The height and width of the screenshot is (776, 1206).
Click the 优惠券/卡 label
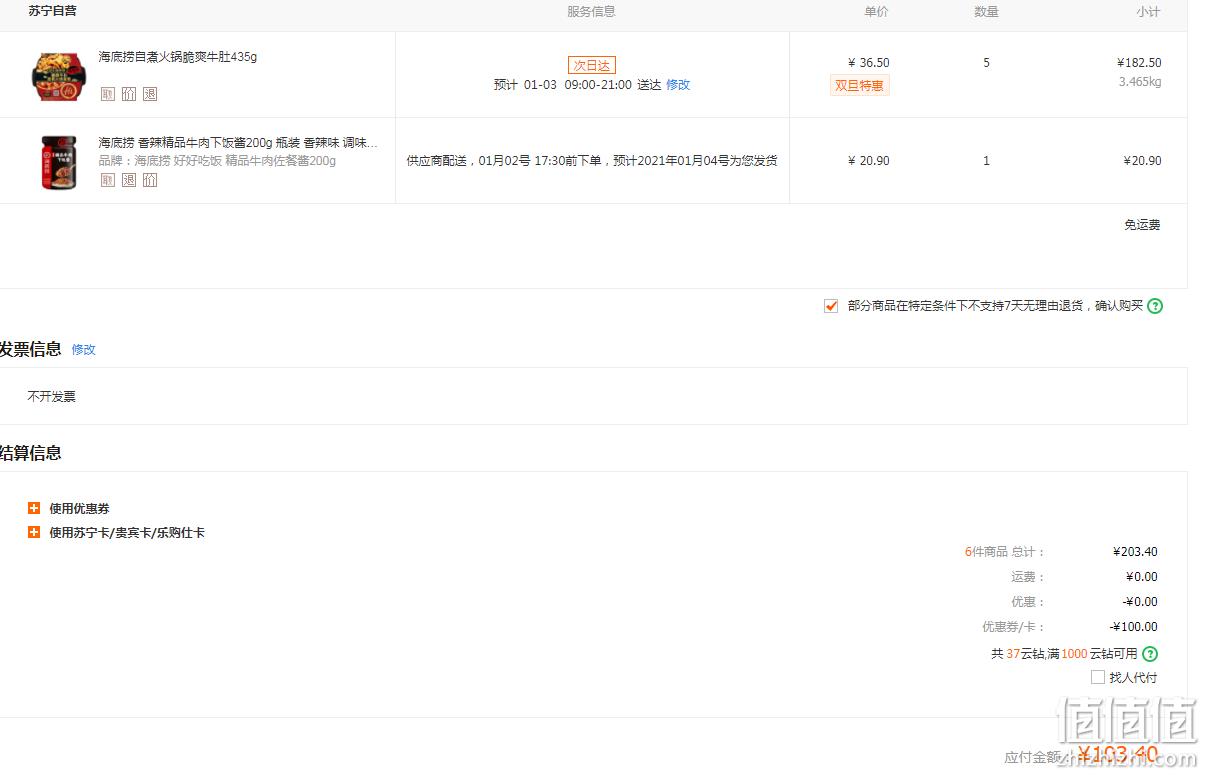click(x=1013, y=627)
